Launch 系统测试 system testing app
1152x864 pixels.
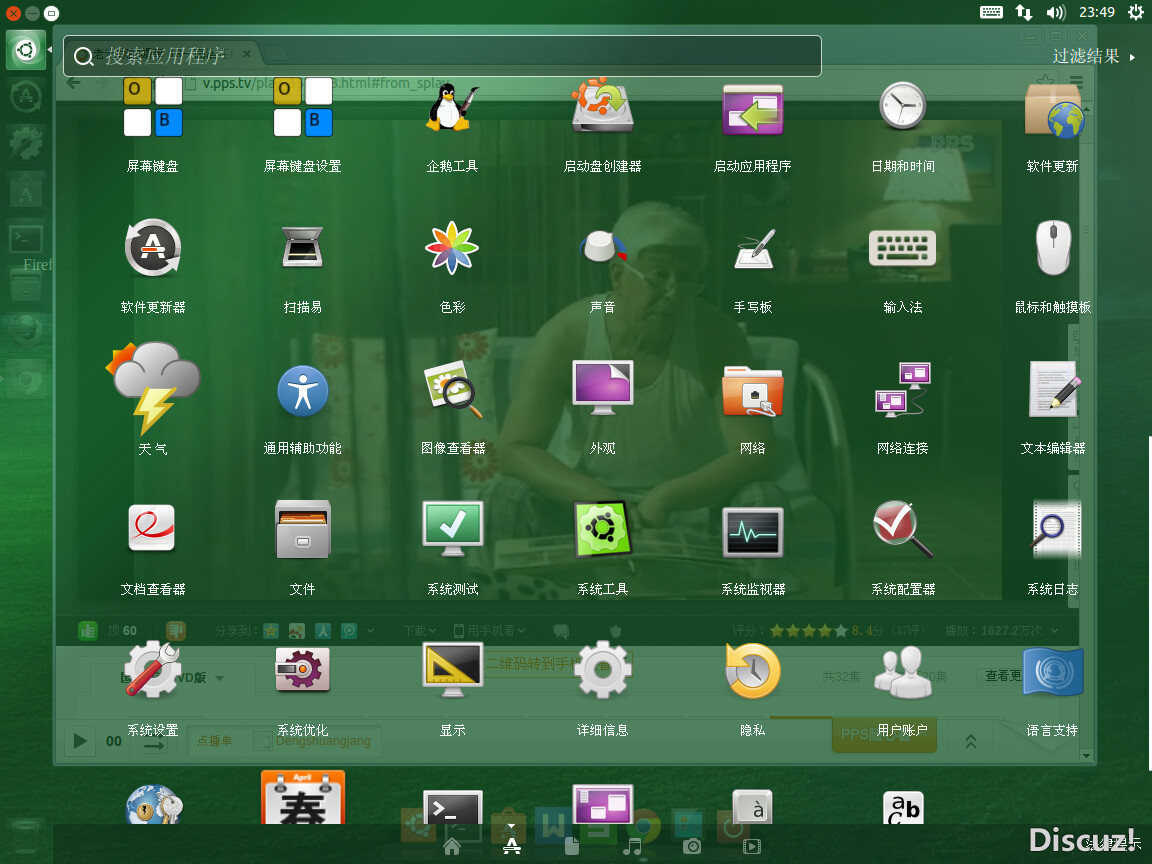click(453, 529)
